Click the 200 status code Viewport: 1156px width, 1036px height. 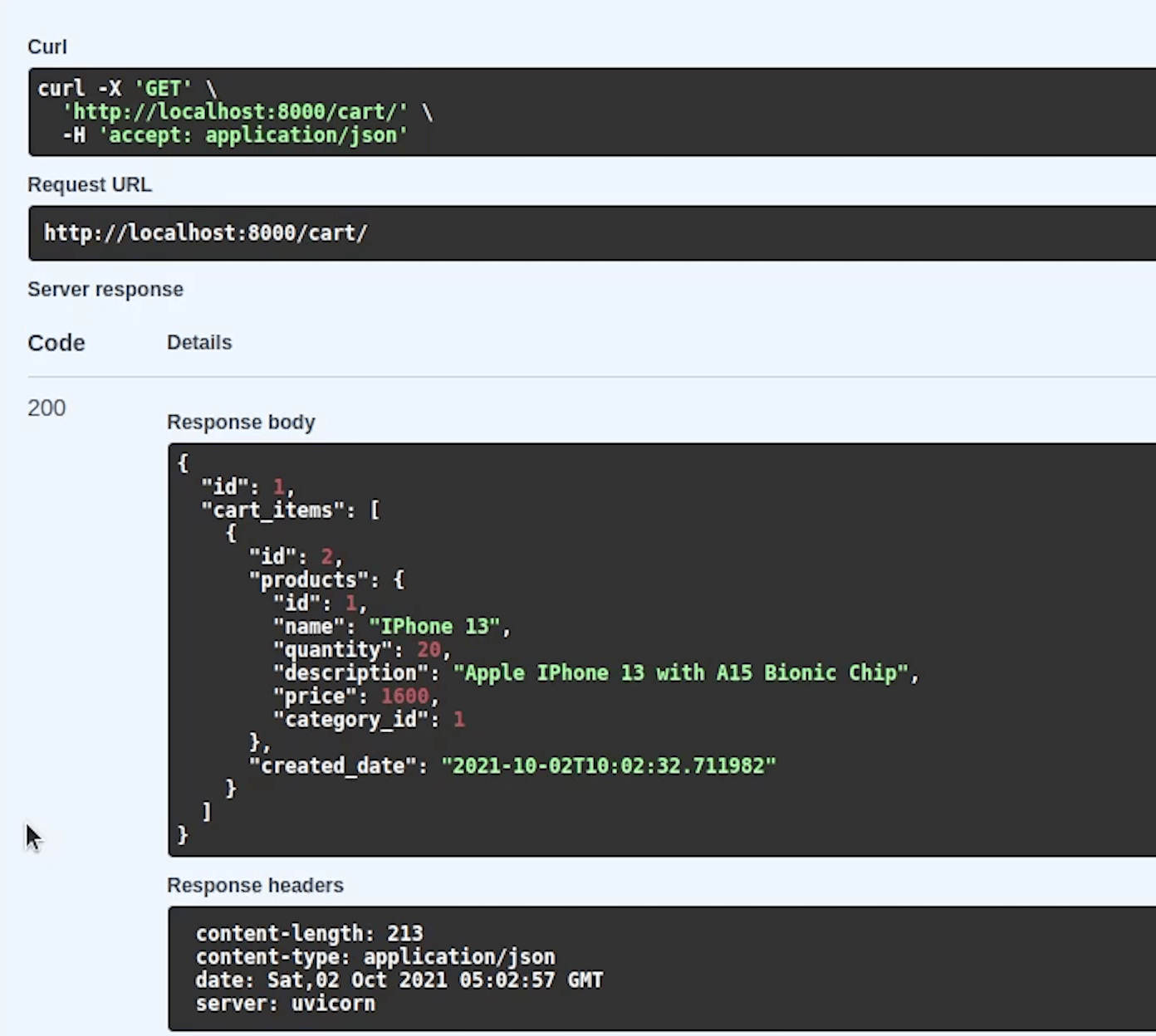(47, 408)
